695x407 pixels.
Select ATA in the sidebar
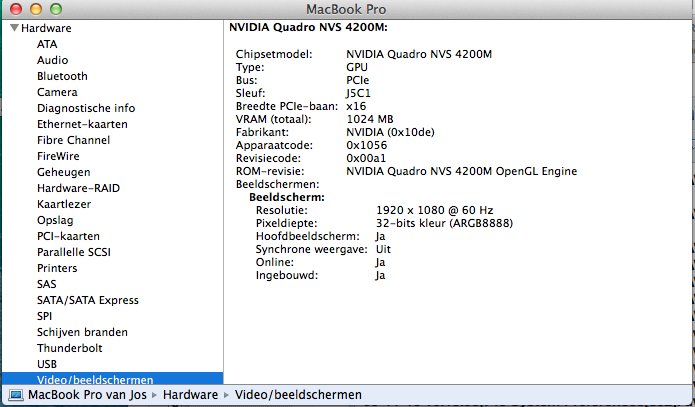click(x=47, y=44)
